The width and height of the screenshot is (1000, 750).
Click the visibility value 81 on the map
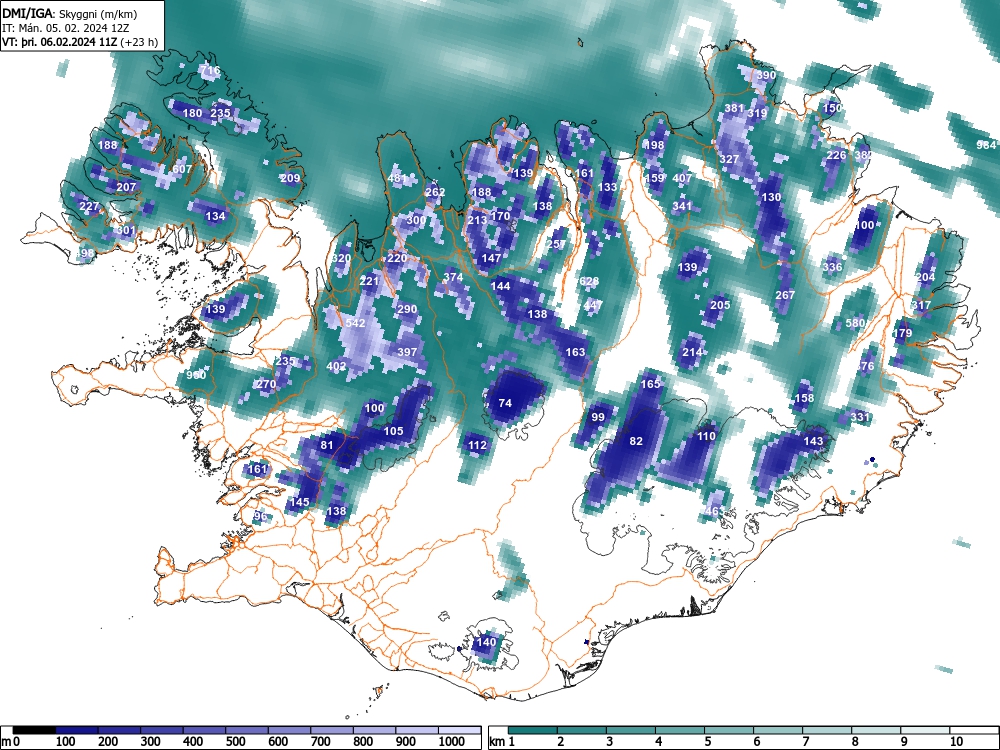click(327, 445)
